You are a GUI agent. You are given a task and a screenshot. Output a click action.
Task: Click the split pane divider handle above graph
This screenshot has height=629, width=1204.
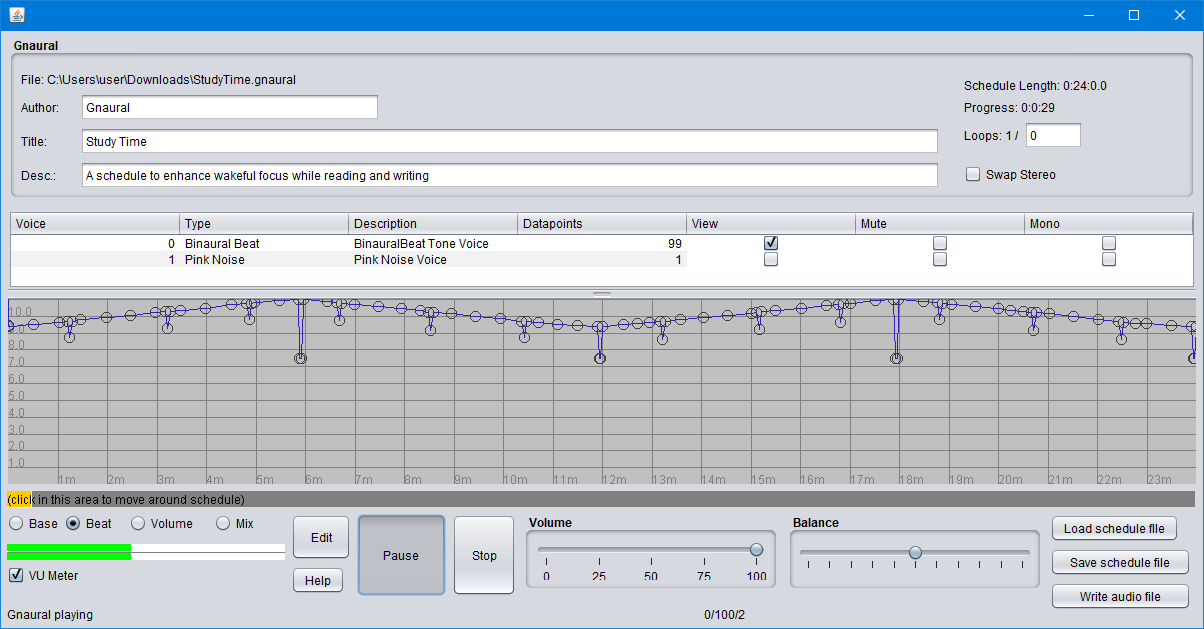[601, 294]
